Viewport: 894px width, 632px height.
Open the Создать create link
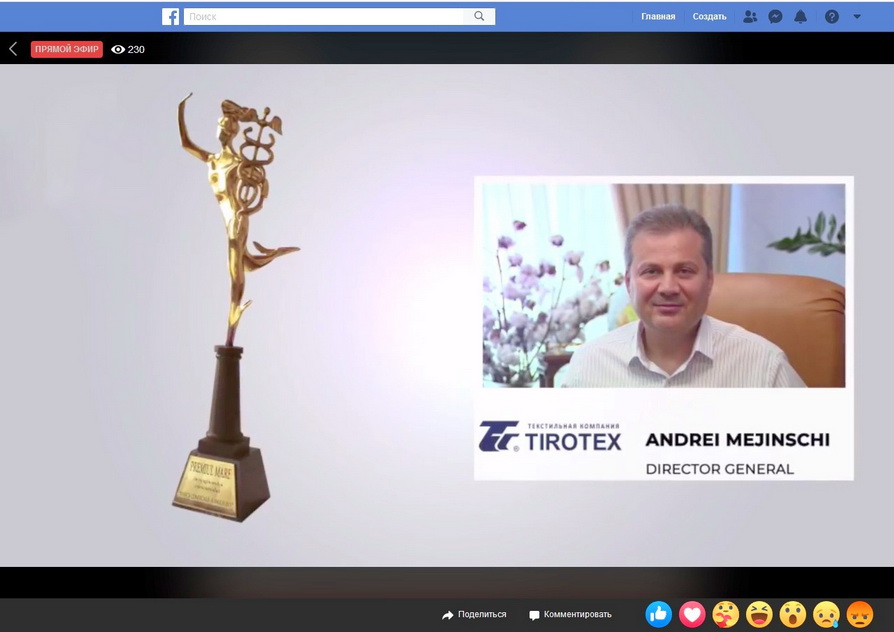[x=709, y=17]
